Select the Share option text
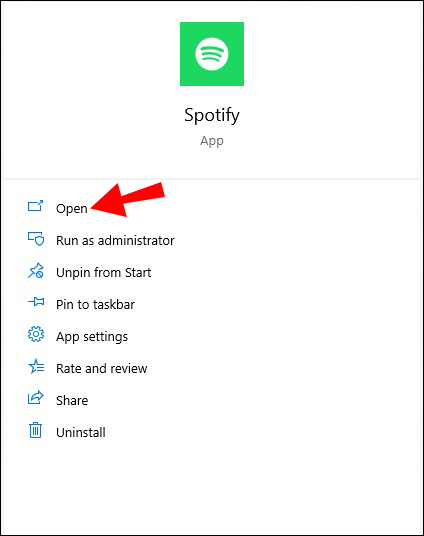The height and width of the screenshot is (536, 424). (72, 401)
